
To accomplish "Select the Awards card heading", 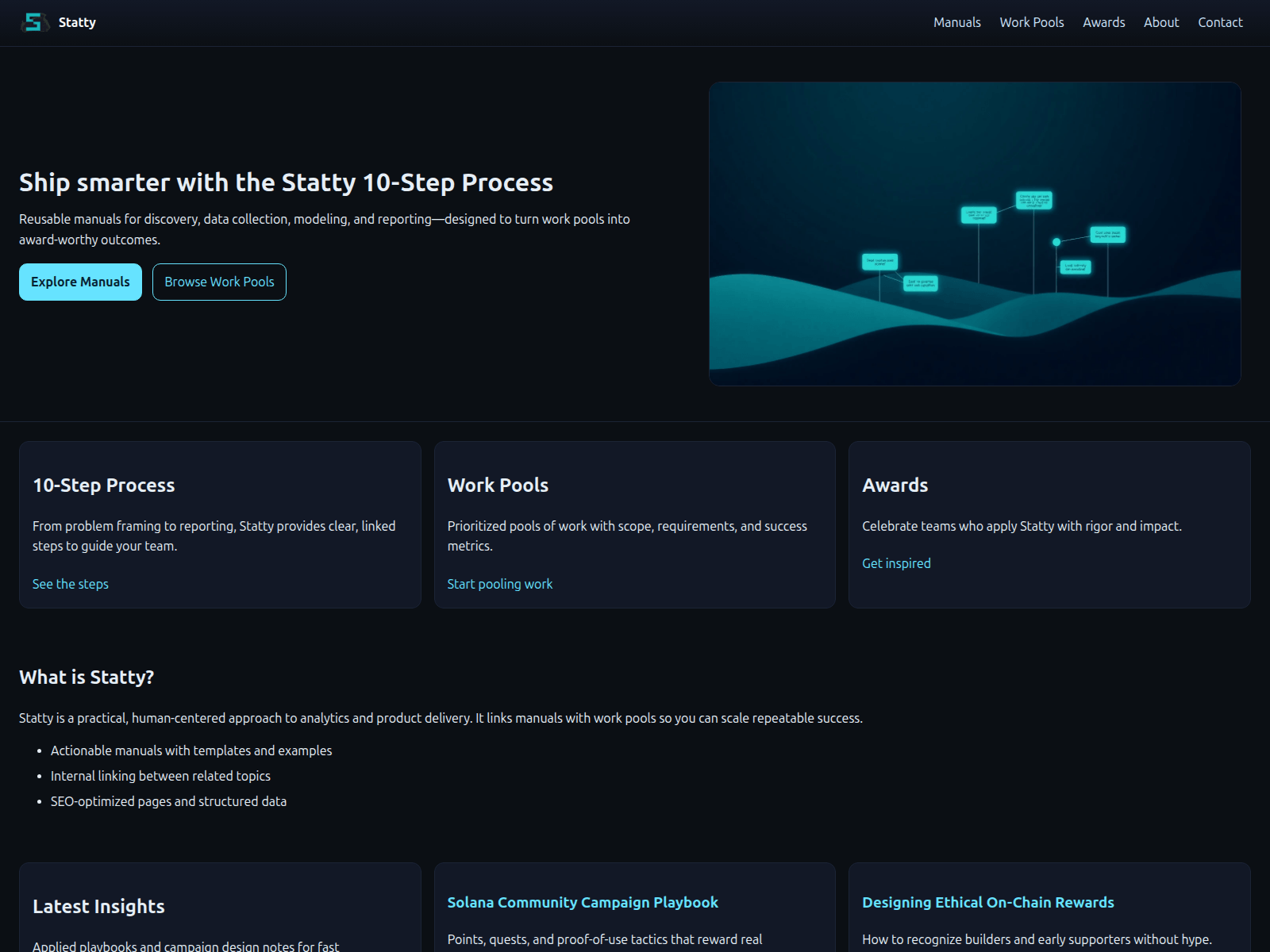I will [x=895, y=485].
